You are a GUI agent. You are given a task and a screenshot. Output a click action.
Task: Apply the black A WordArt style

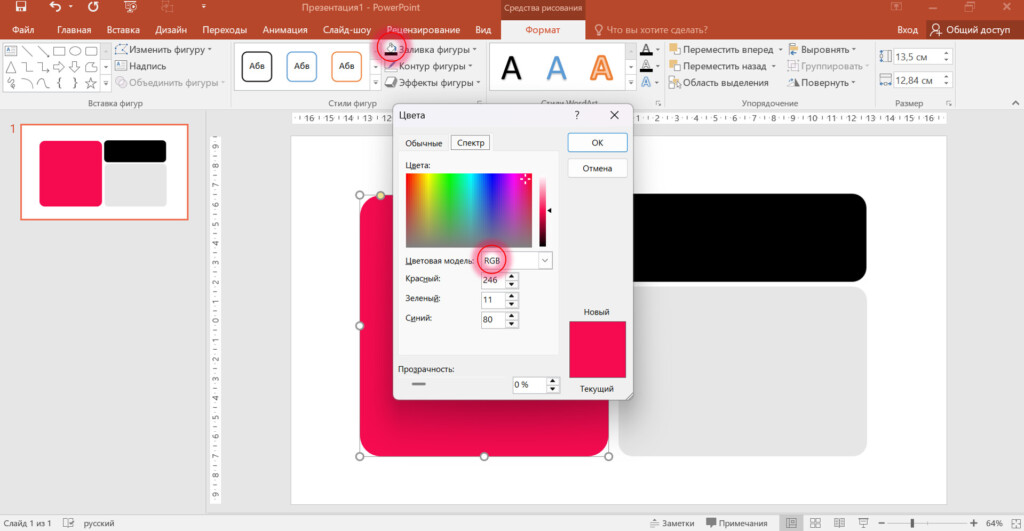point(511,68)
